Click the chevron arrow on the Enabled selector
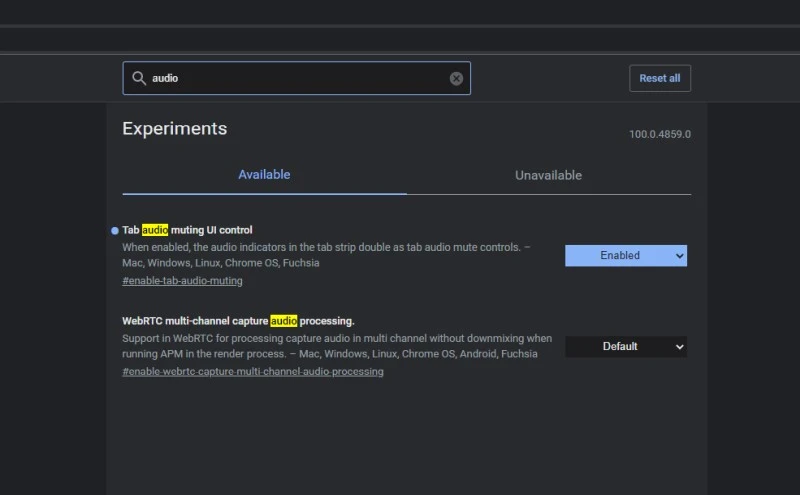The height and width of the screenshot is (495, 800). coord(680,256)
